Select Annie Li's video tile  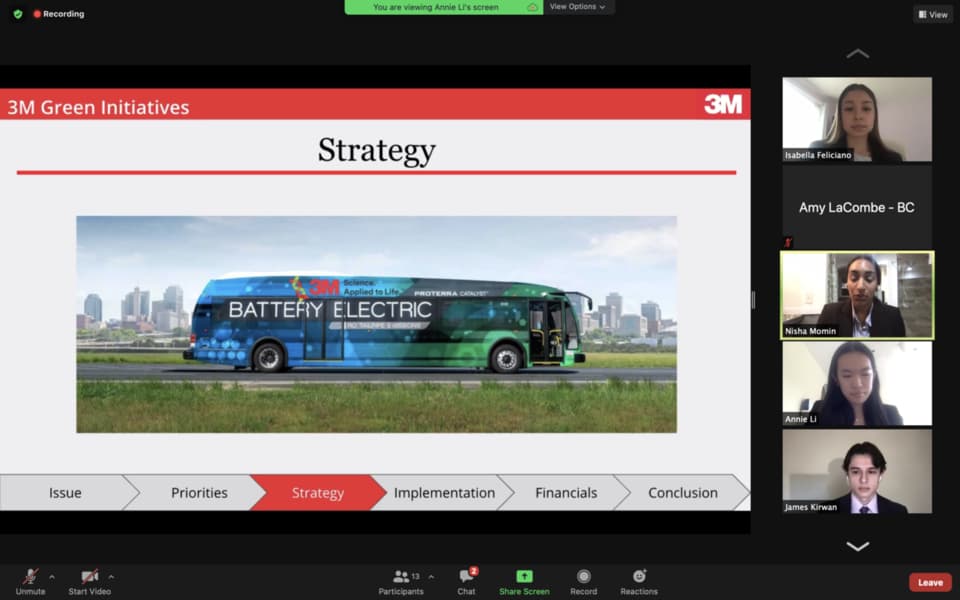tap(857, 383)
